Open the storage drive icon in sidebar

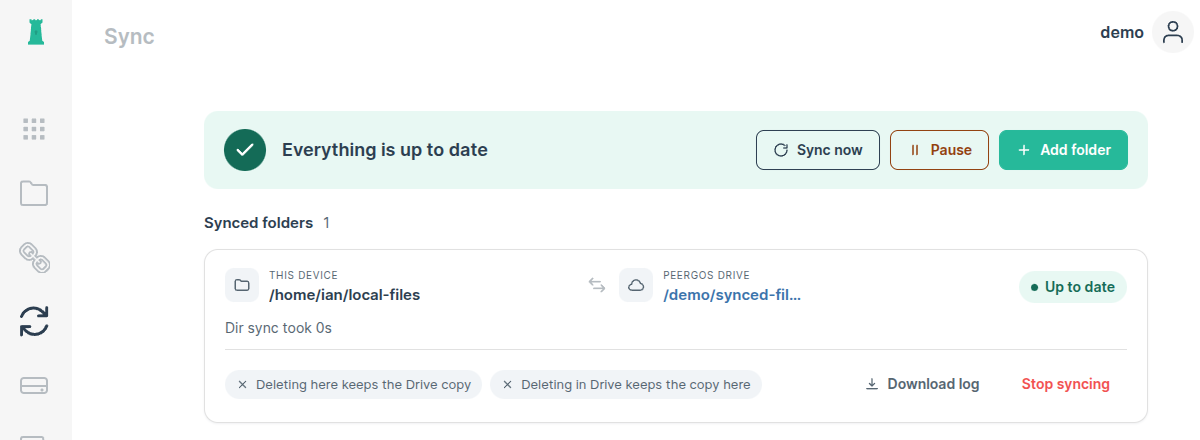point(34,385)
